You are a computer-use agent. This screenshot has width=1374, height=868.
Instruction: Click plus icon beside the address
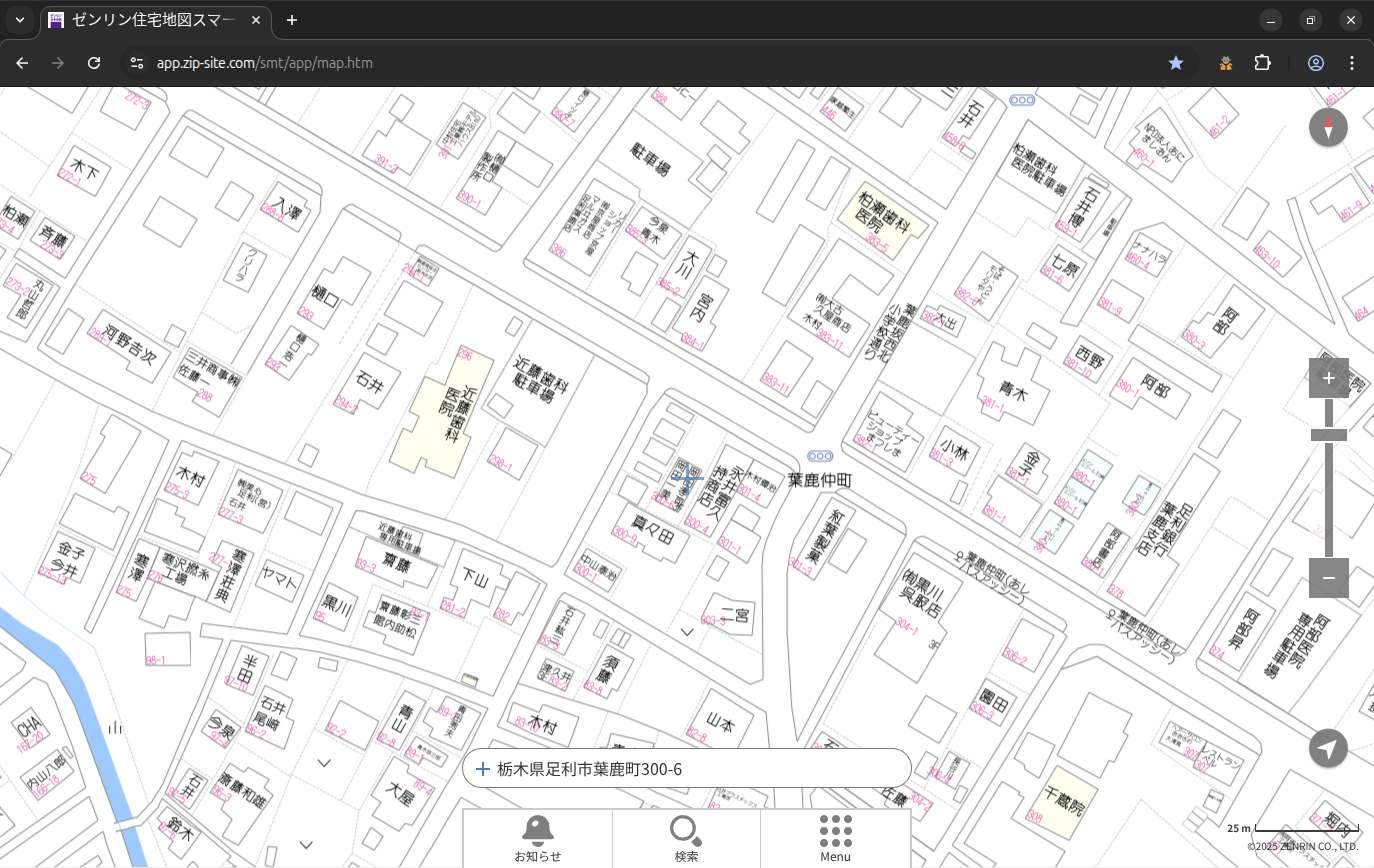click(483, 769)
